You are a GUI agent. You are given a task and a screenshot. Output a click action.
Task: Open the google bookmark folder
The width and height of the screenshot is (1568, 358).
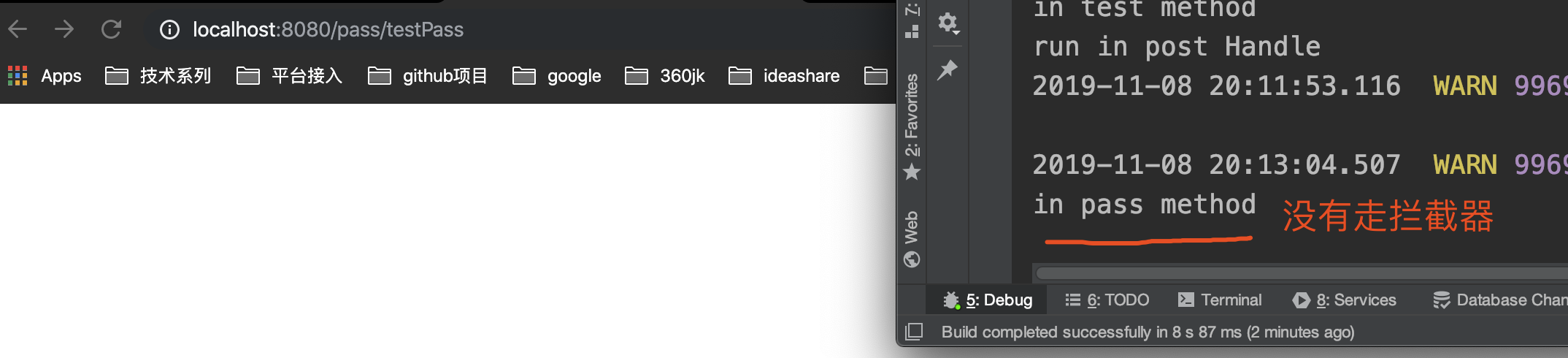557,76
